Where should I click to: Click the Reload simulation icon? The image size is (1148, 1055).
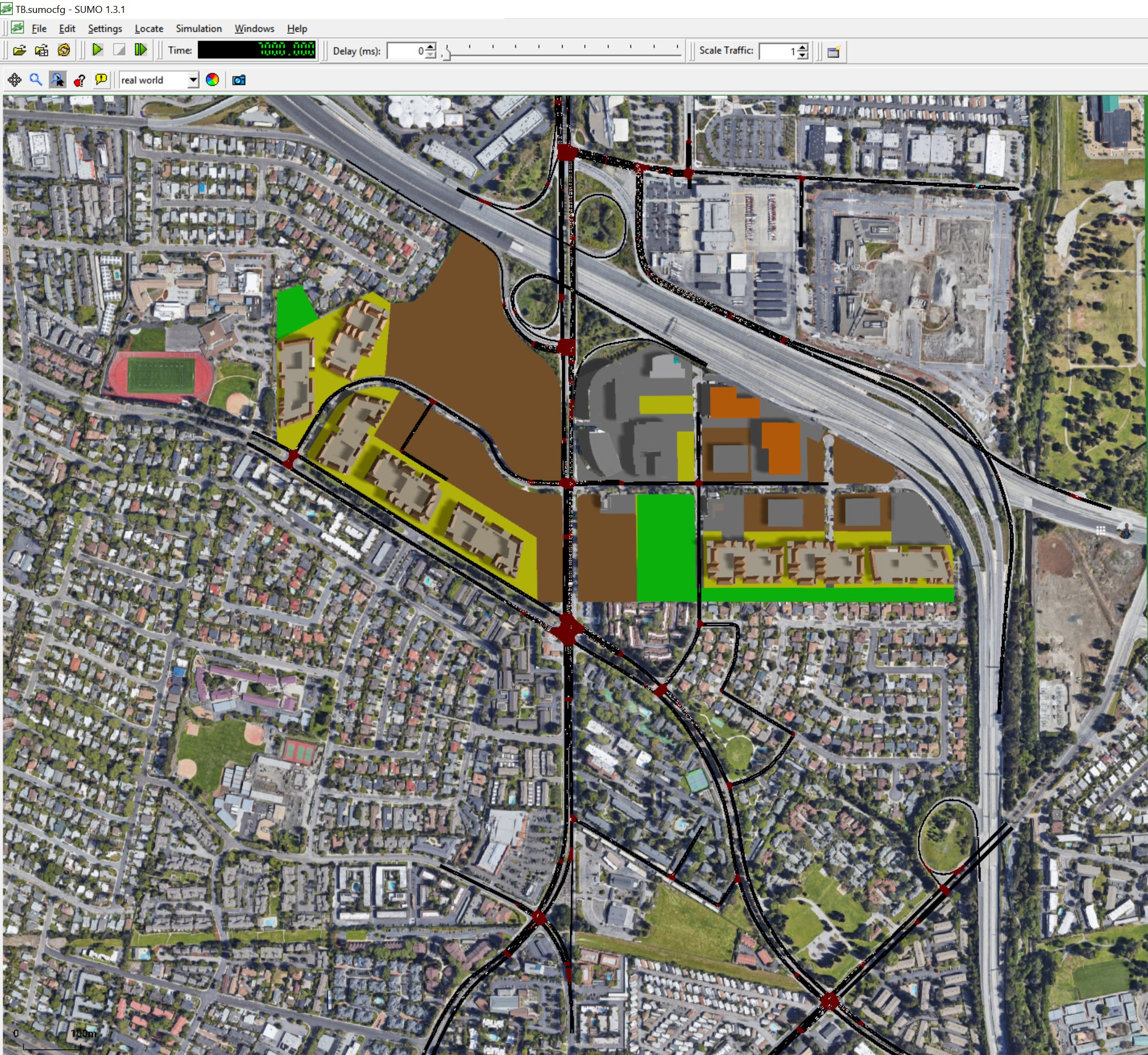point(63,51)
